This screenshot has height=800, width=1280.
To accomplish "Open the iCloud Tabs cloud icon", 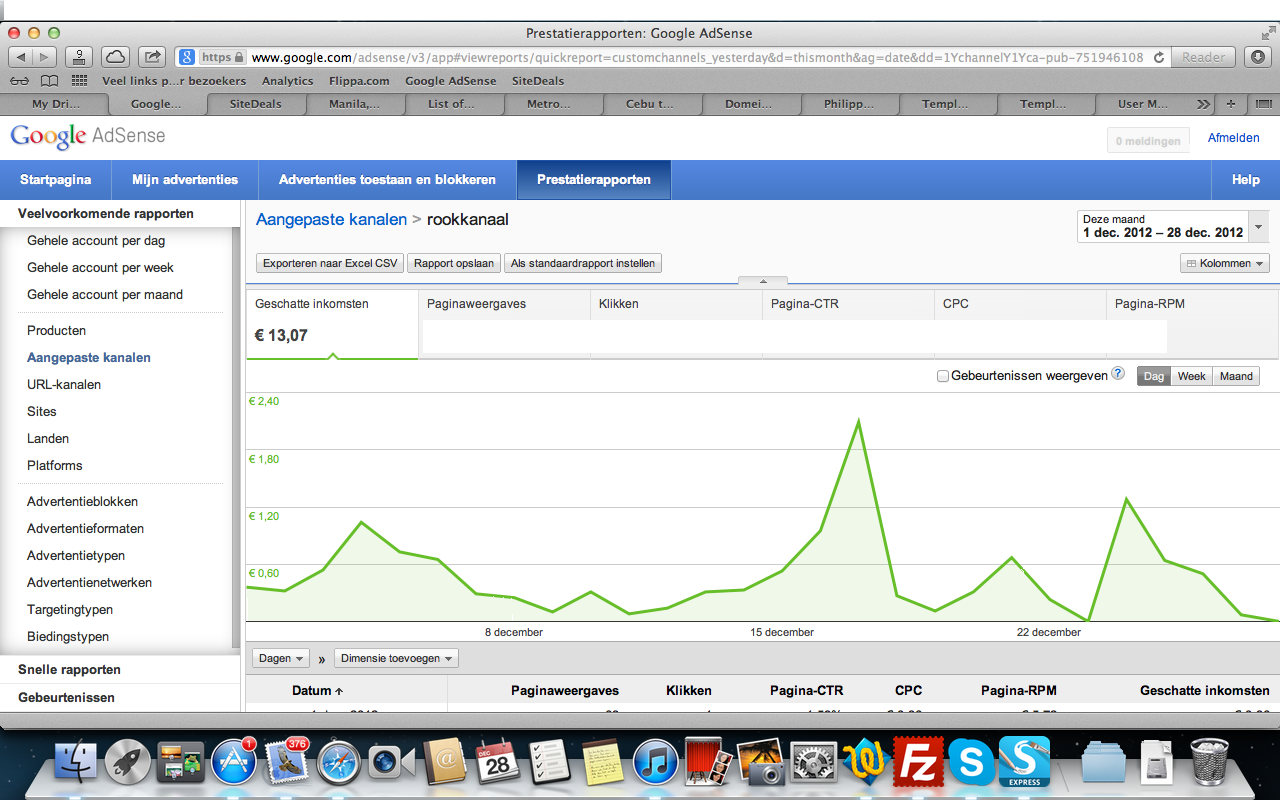I will (115, 57).
